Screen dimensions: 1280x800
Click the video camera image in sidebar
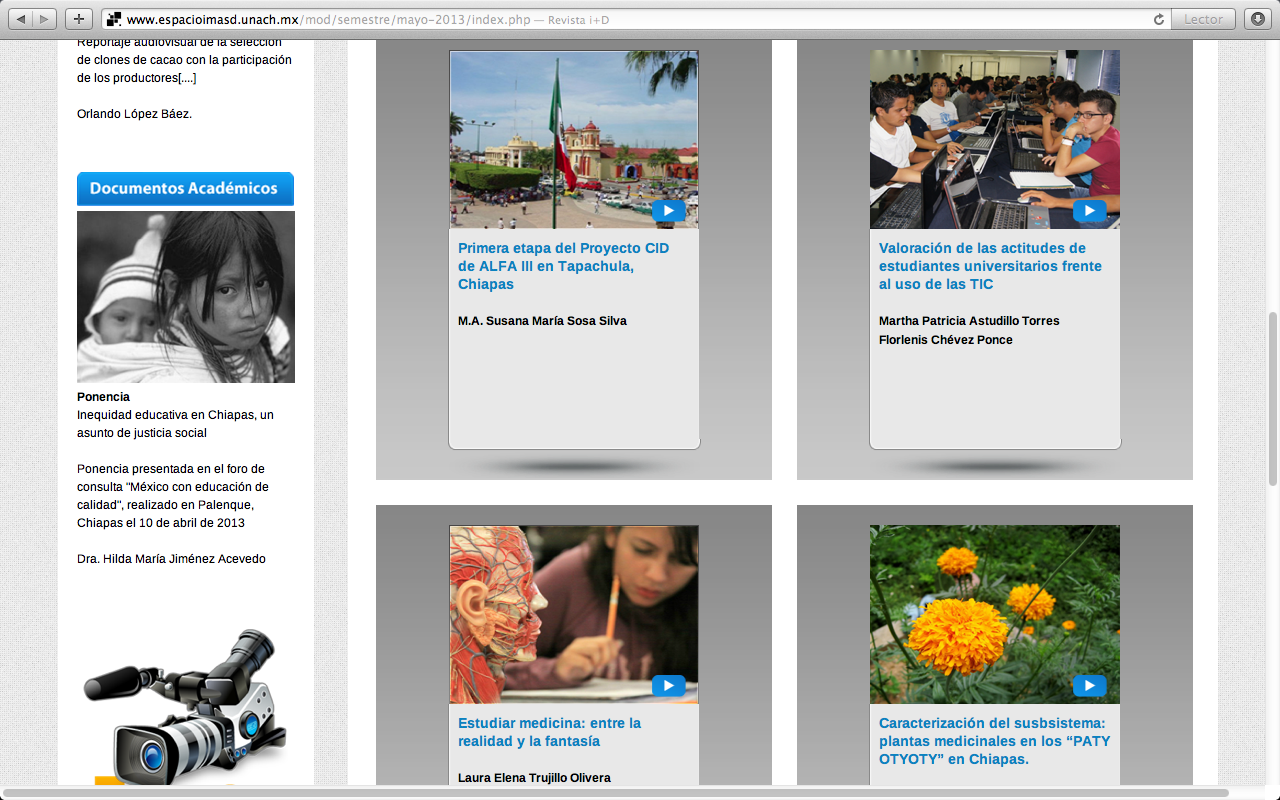point(184,706)
